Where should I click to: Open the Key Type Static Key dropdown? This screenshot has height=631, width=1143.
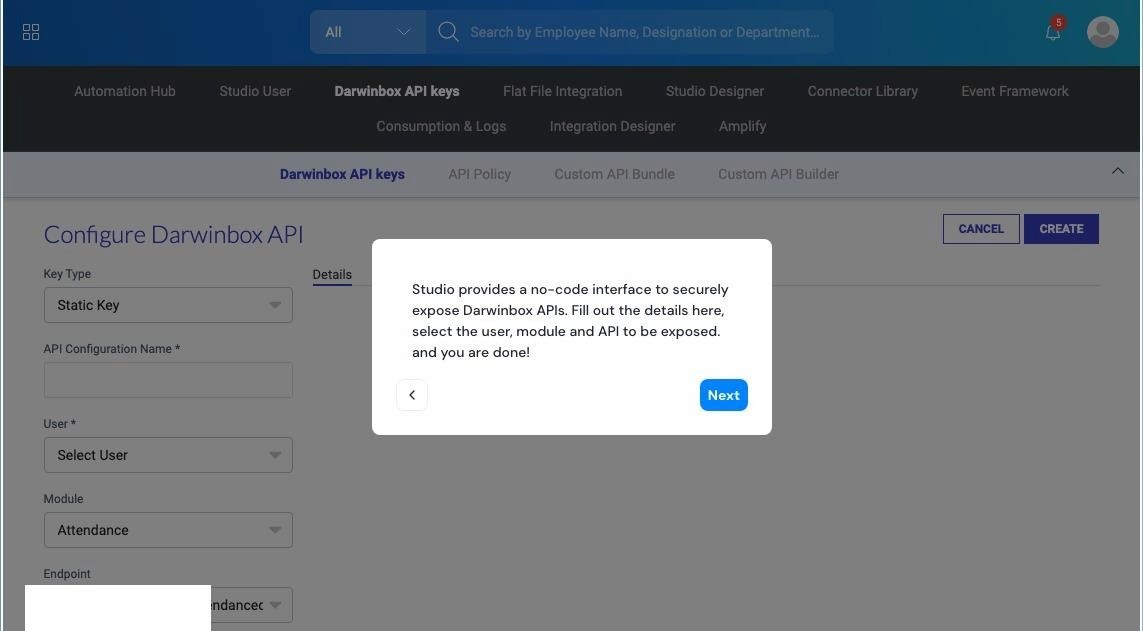click(168, 305)
